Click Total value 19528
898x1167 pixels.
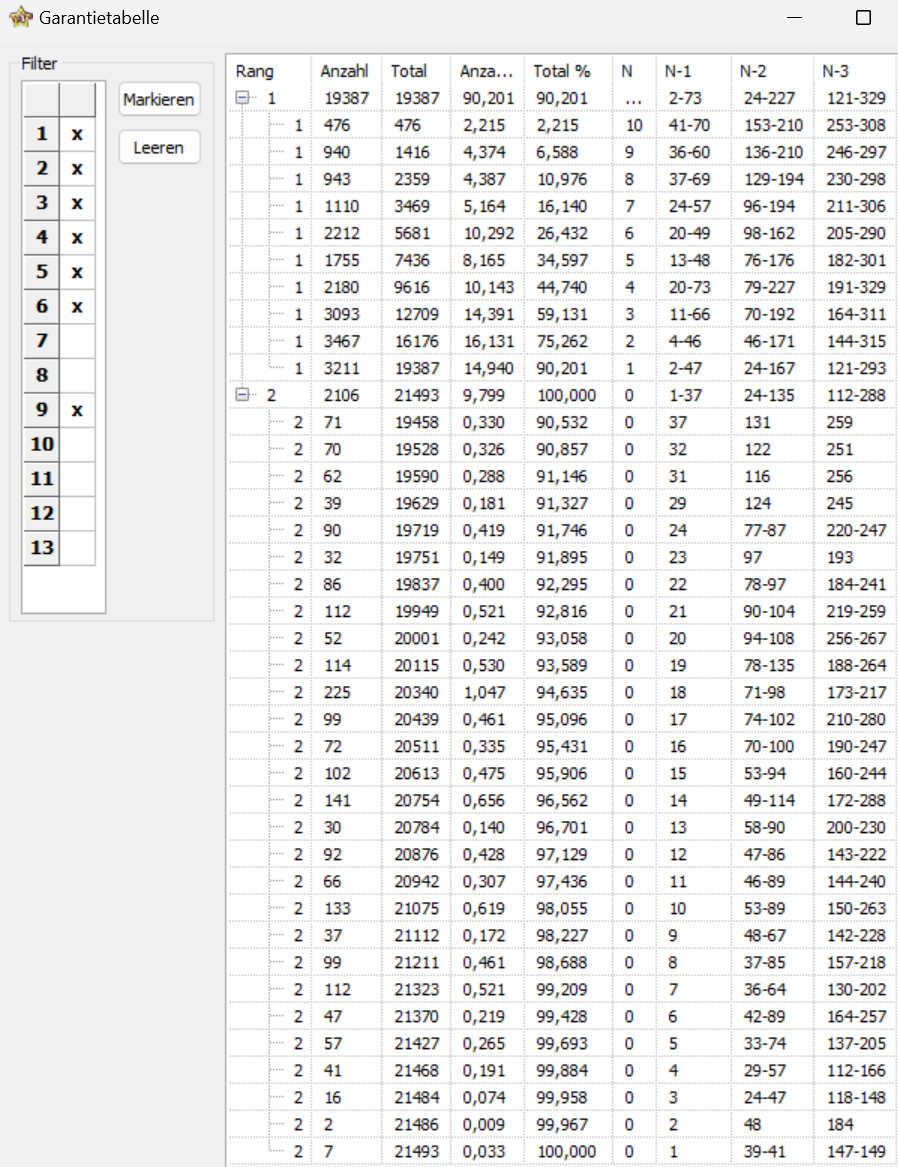[x=417, y=450]
